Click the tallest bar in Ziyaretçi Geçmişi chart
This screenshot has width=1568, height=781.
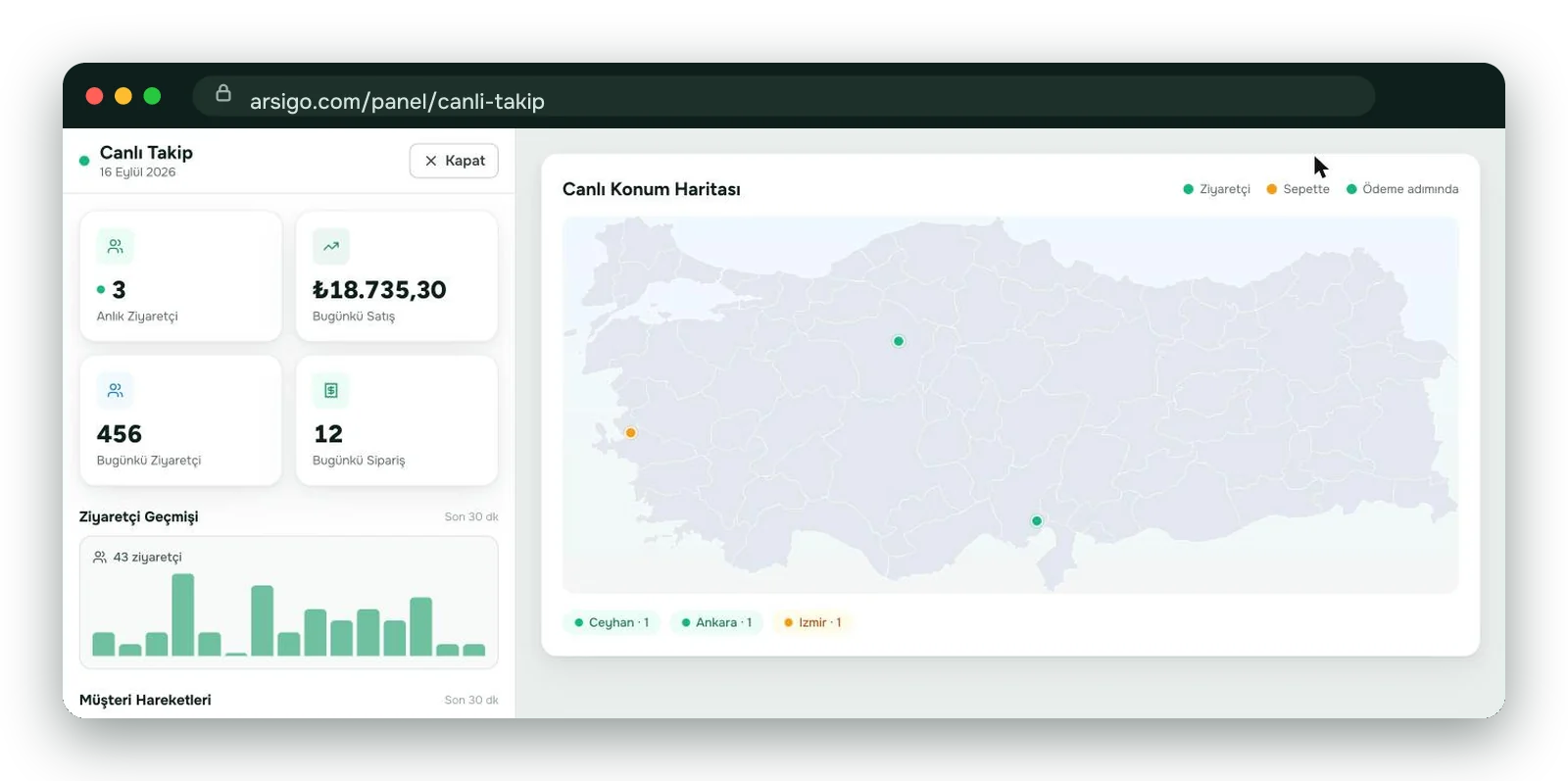(x=182, y=614)
